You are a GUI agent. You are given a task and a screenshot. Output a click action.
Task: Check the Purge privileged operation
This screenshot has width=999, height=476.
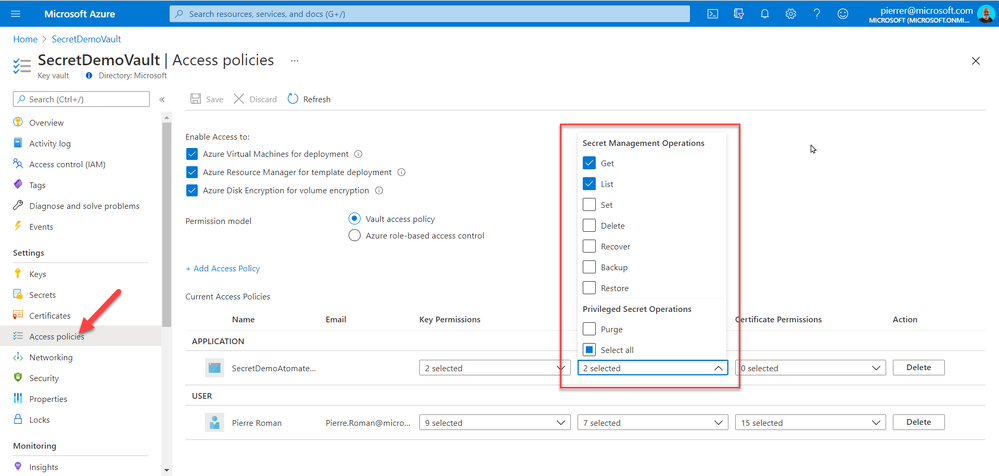pyautogui.click(x=589, y=329)
